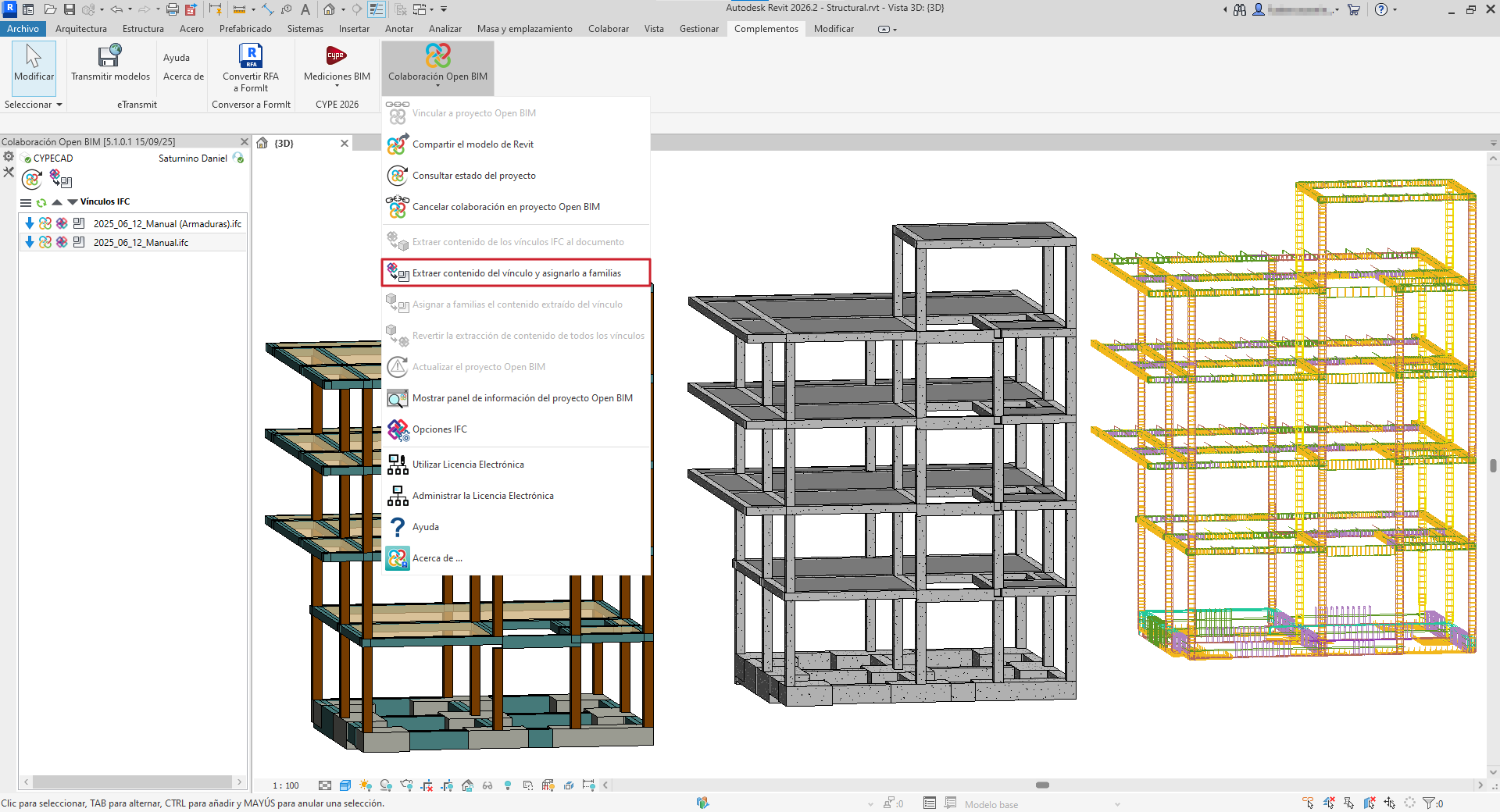1500x812 pixels.
Task: Refresh Vínculos IFC with green arrows icon
Action: 41,202
